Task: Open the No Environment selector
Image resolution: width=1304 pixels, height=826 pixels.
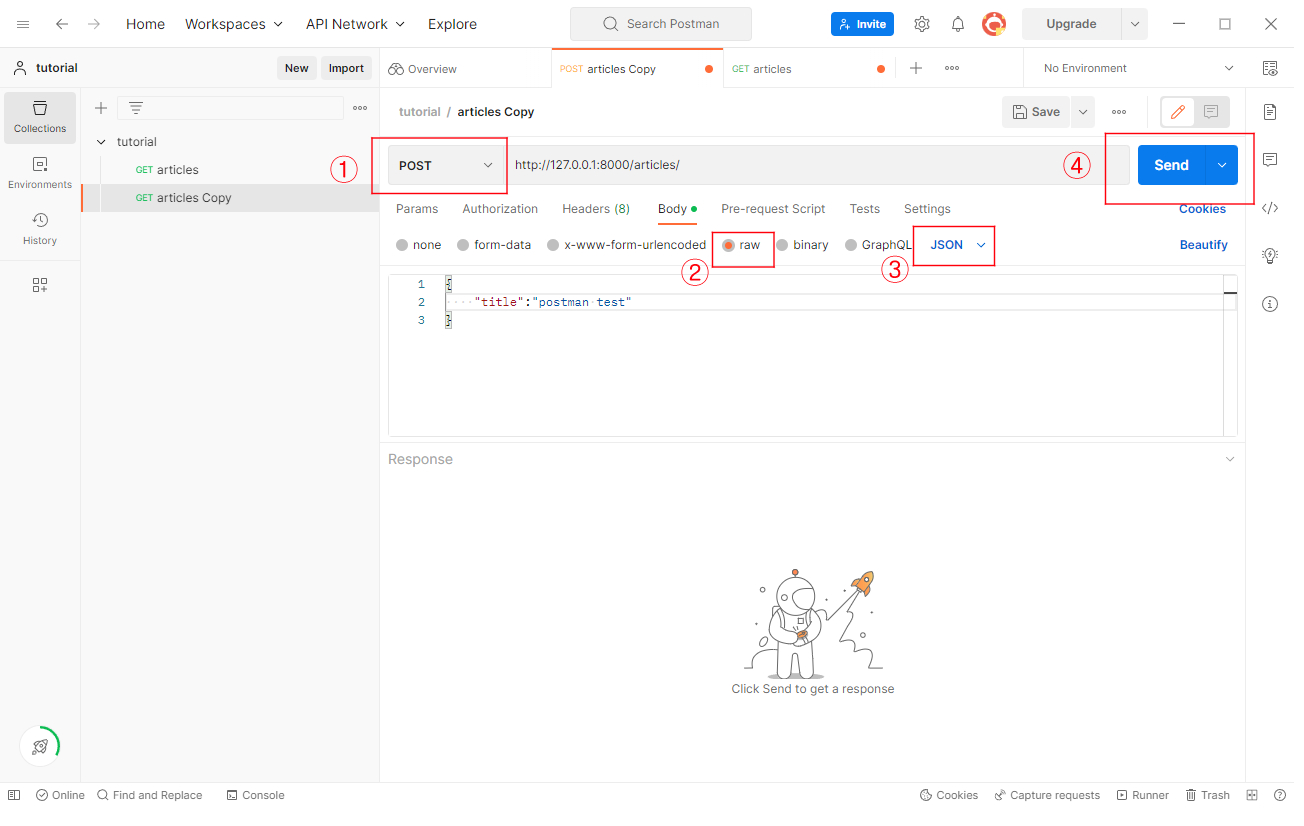Action: pos(1138,68)
